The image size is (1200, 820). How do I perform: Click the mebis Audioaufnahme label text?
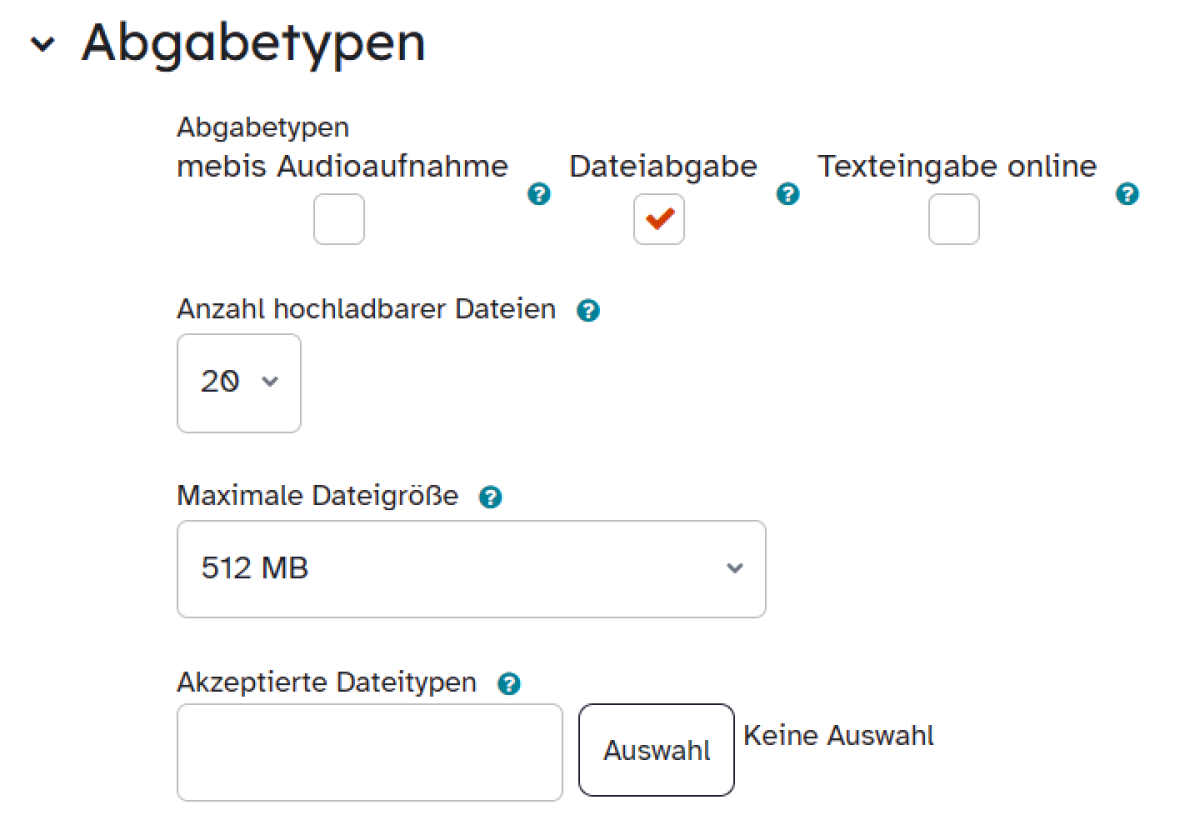pos(342,166)
